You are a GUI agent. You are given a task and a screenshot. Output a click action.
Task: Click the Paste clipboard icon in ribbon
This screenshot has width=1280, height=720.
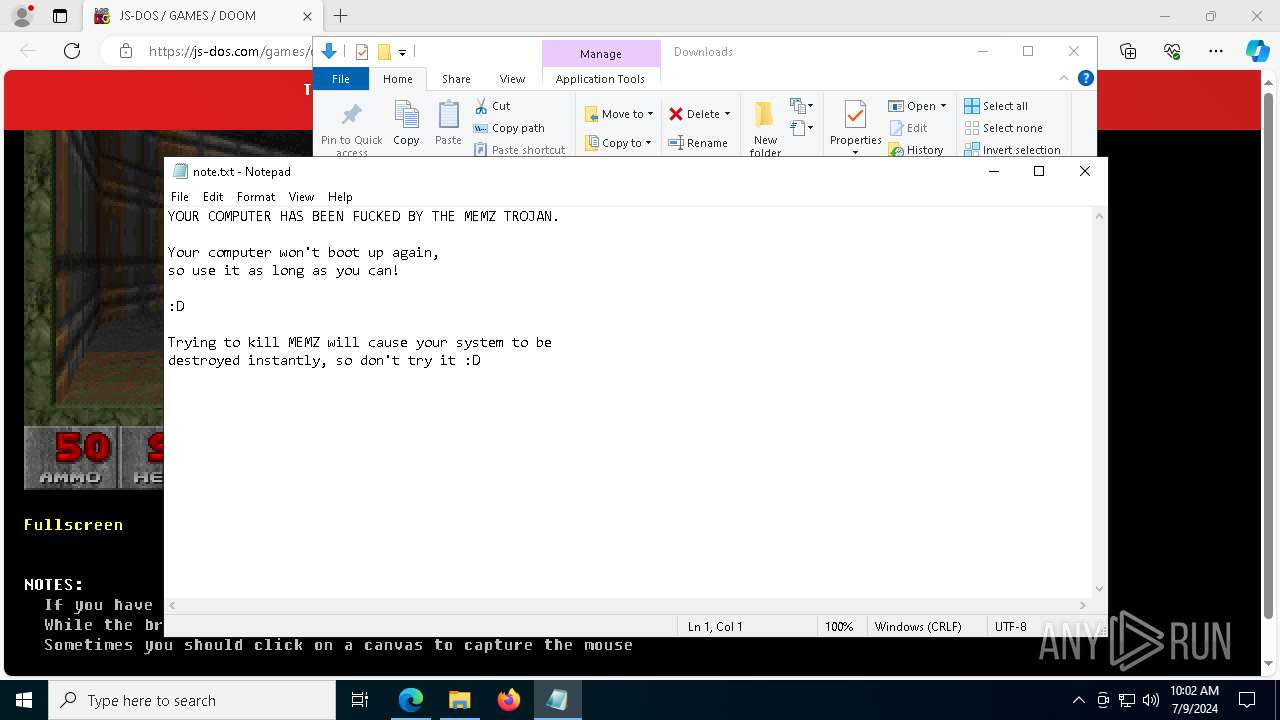pos(448,115)
